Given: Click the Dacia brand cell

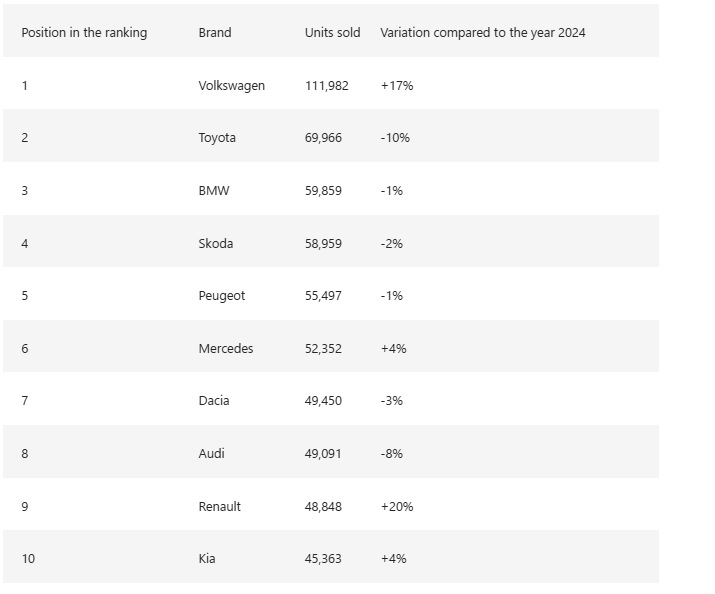Looking at the screenshot, I should (x=214, y=401).
